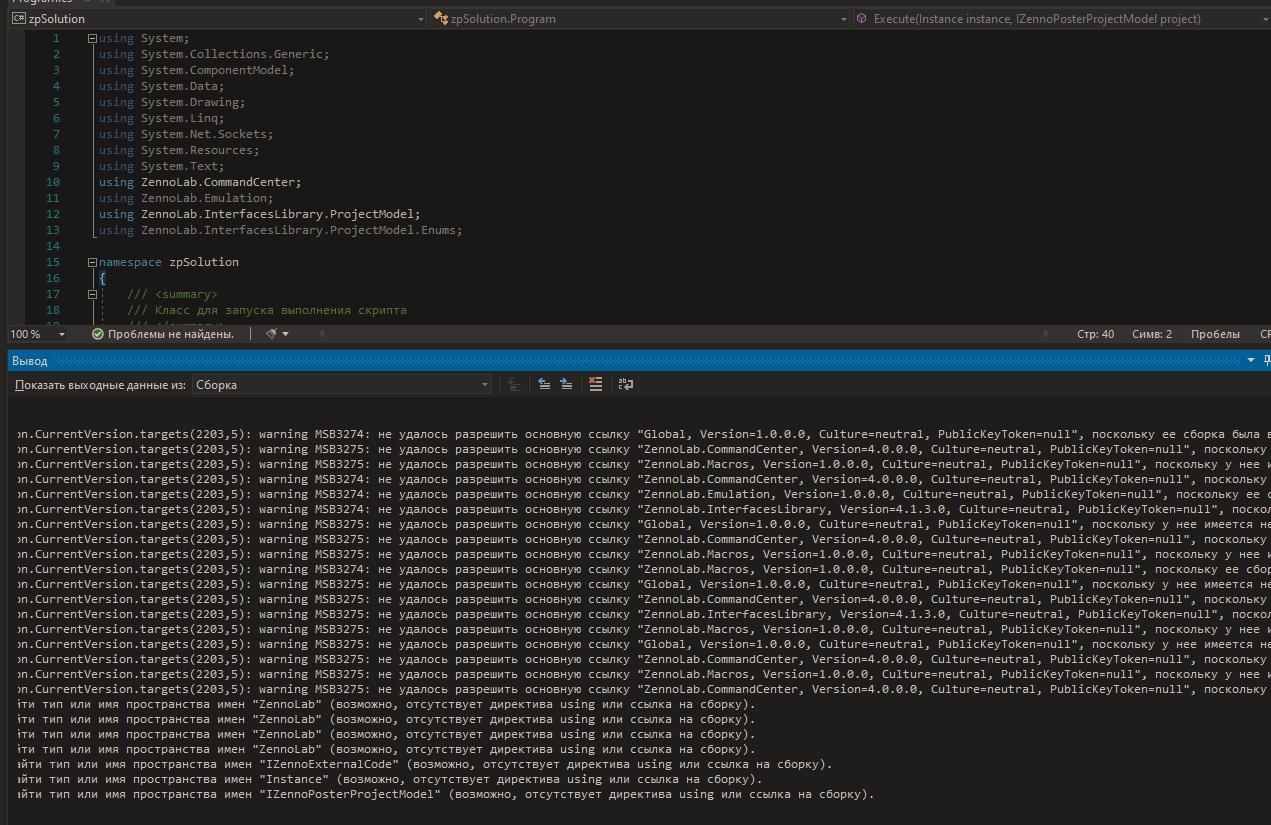
Task: Collapse the using directives block at line 1
Action: [x=92, y=38]
